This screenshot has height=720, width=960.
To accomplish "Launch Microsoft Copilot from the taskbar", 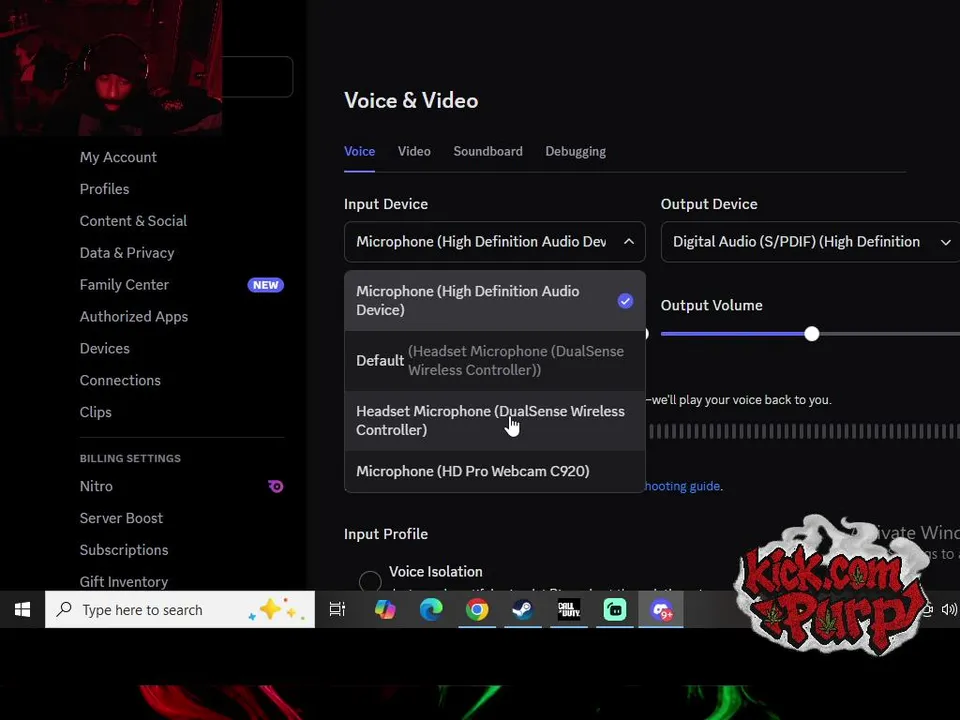I will coord(385,610).
